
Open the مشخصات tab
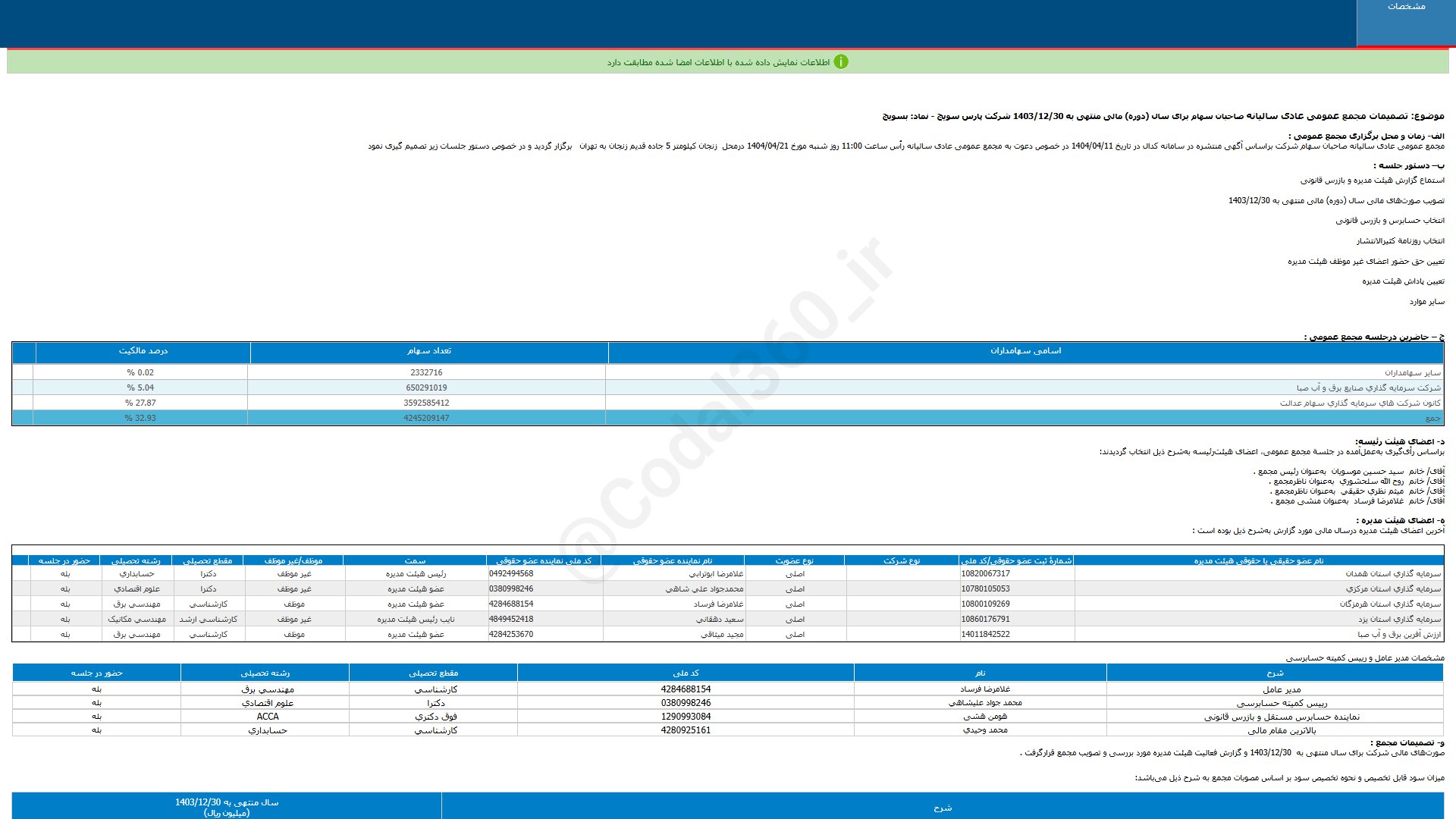coord(1406,23)
